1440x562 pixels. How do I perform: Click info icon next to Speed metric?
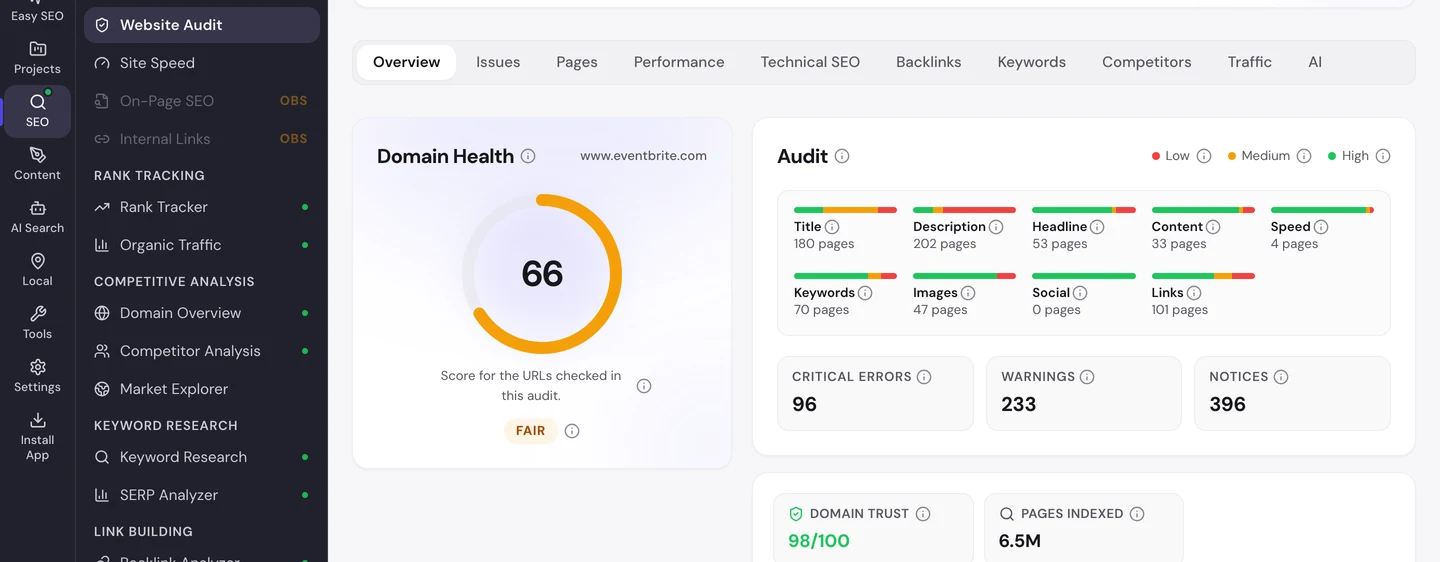(x=1321, y=227)
